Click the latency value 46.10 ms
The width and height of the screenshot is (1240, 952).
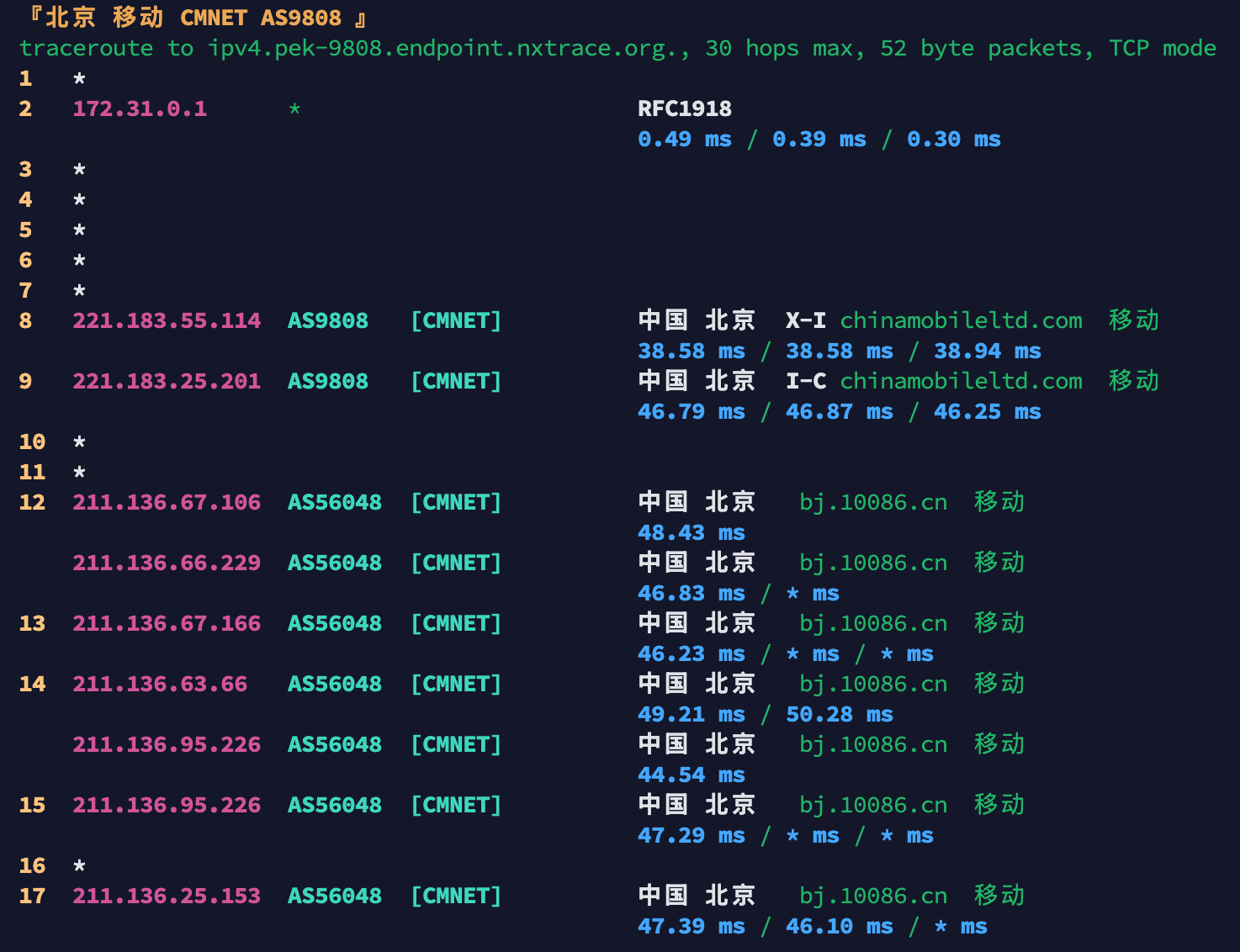[x=840, y=927]
